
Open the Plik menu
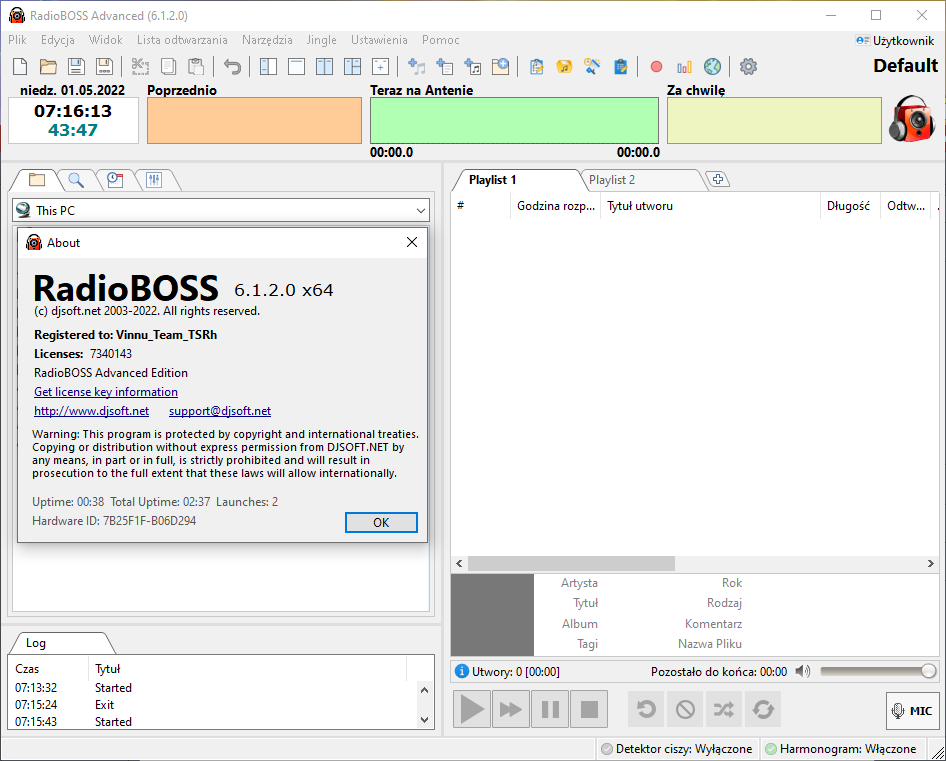coord(17,40)
